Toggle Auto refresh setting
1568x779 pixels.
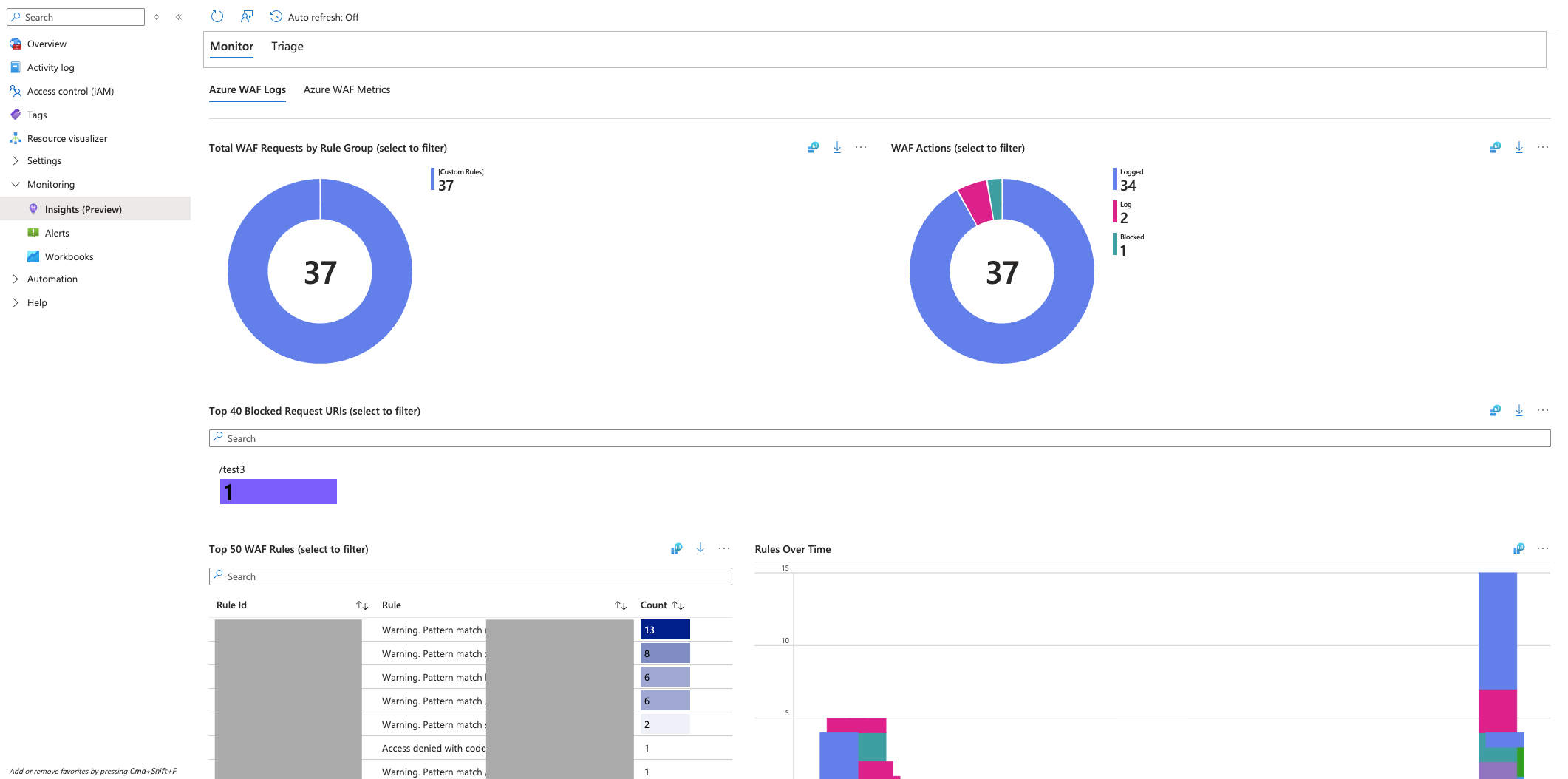pos(315,17)
